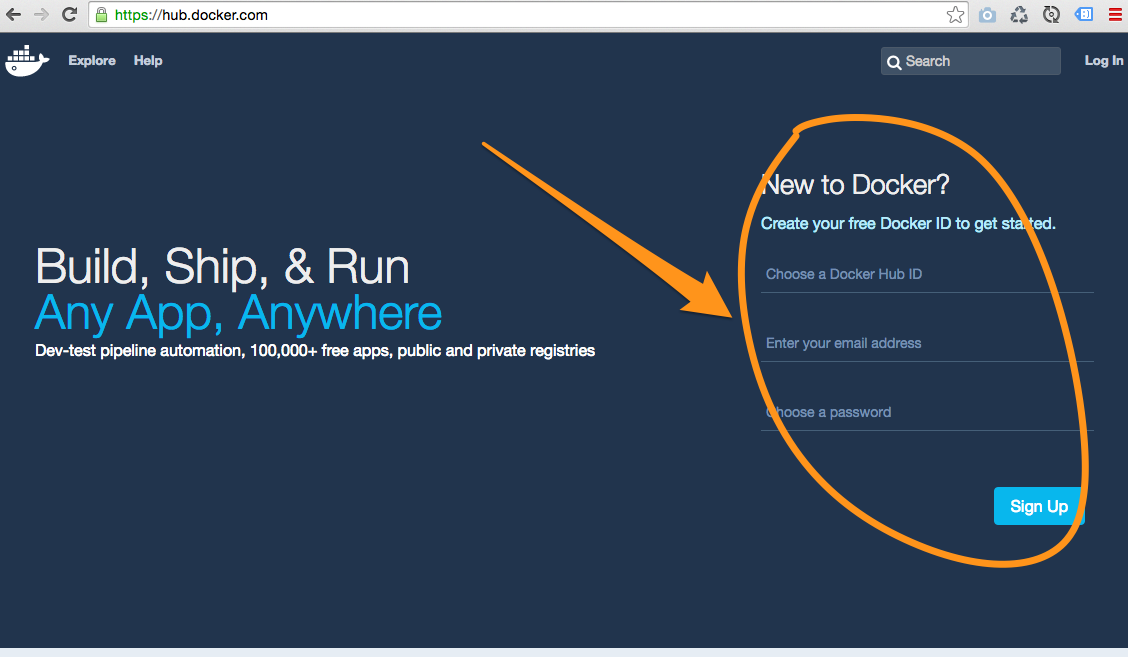The height and width of the screenshot is (657, 1128).
Task: Click the green padlock security icon
Action: coord(101,14)
